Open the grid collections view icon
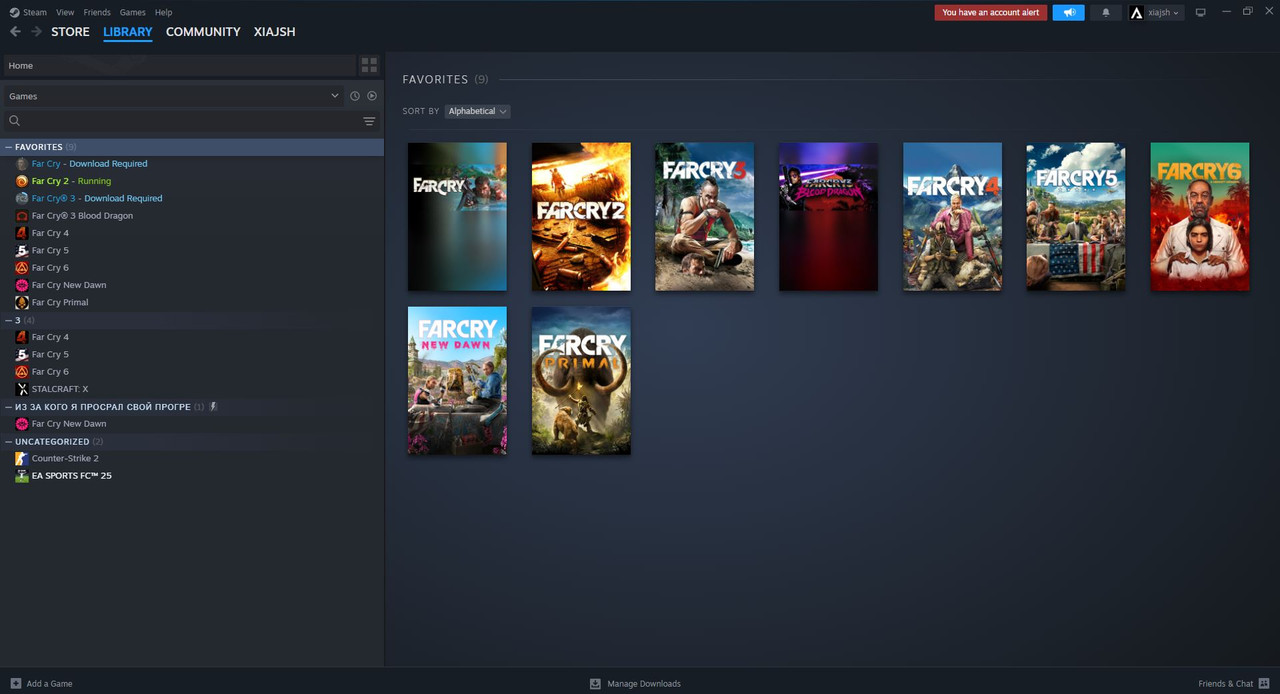Viewport: 1280px width, 694px height. [x=369, y=65]
